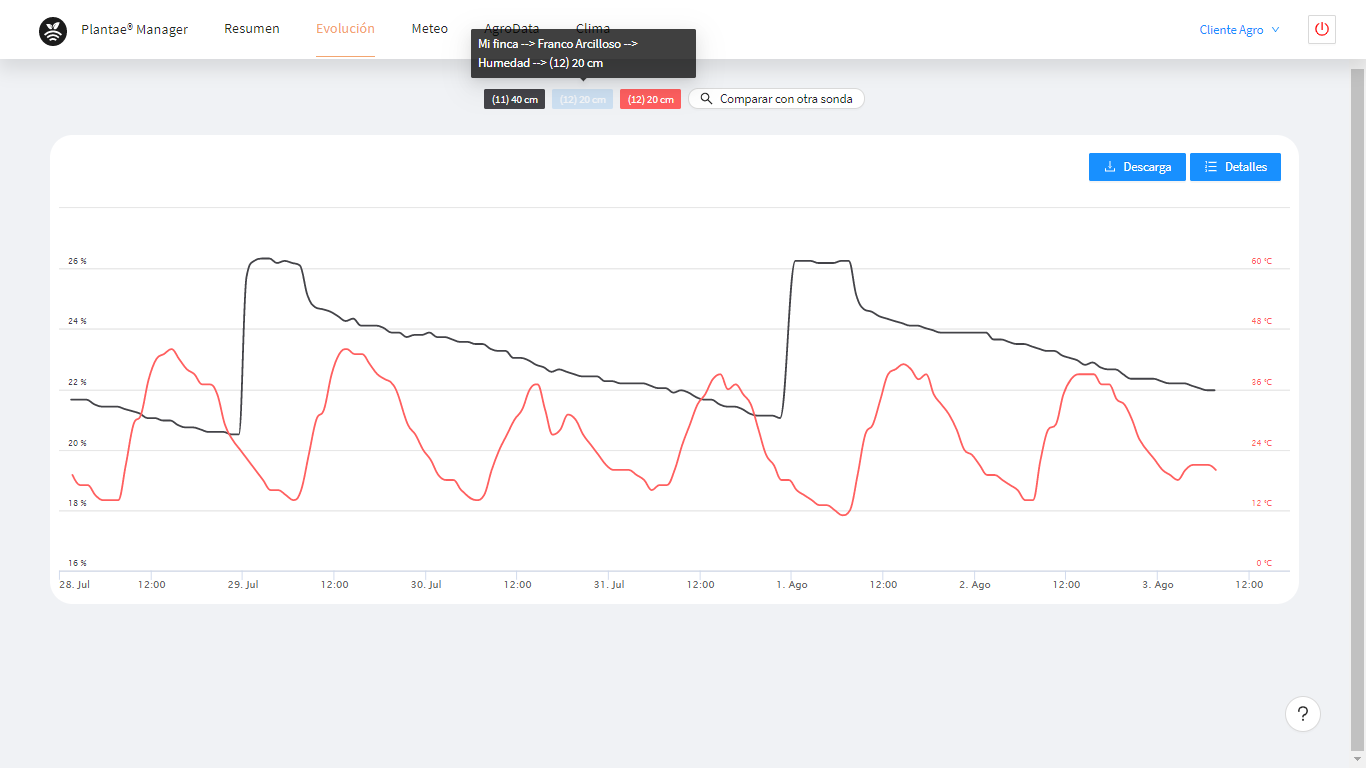The width and height of the screenshot is (1366, 768).
Task: Click the 18 % axis label
Action: (x=77, y=503)
